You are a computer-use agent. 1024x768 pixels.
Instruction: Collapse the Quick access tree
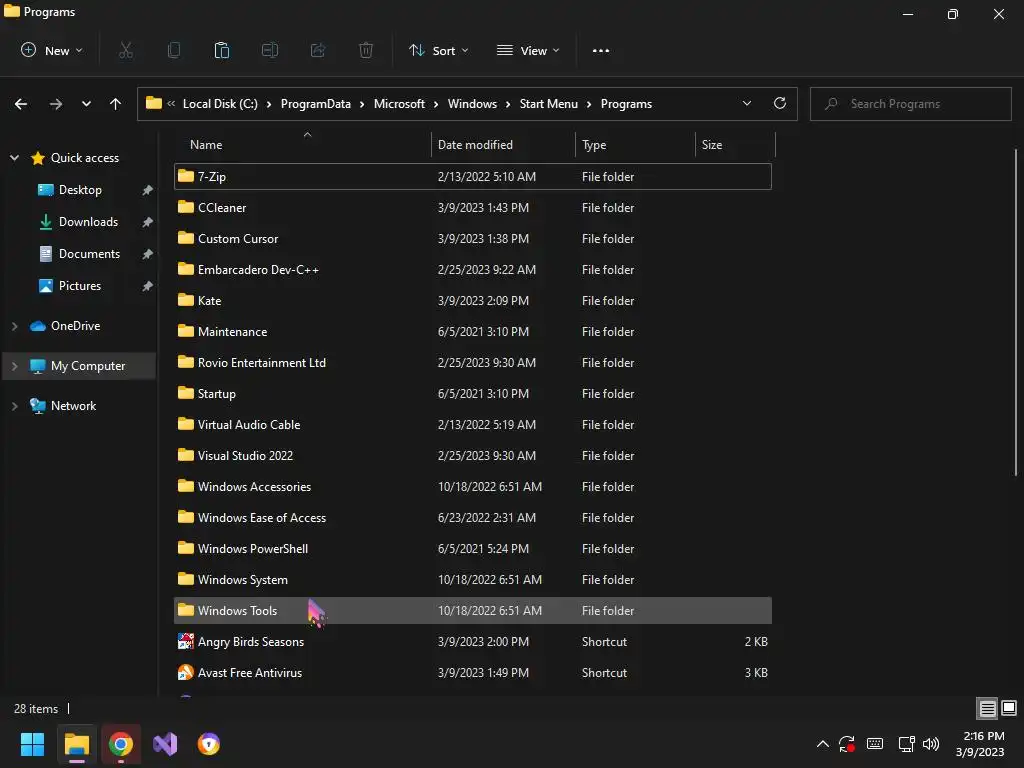(14, 157)
